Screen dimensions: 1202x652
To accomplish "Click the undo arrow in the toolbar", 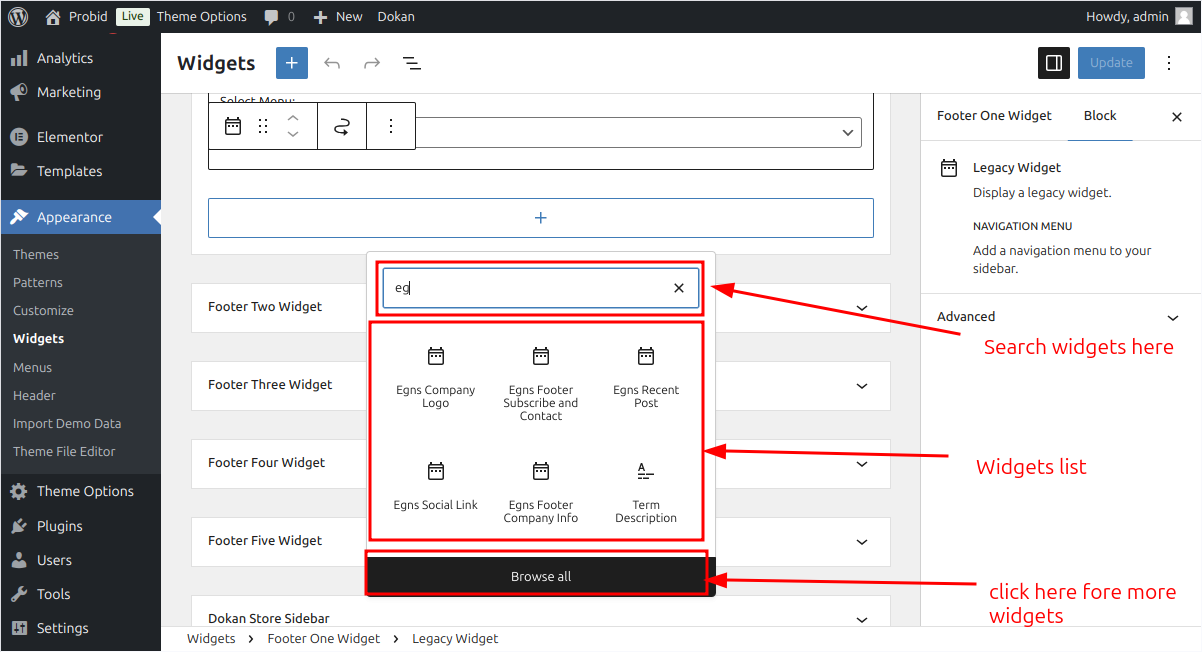I will pyautogui.click(x=332, y=63).
